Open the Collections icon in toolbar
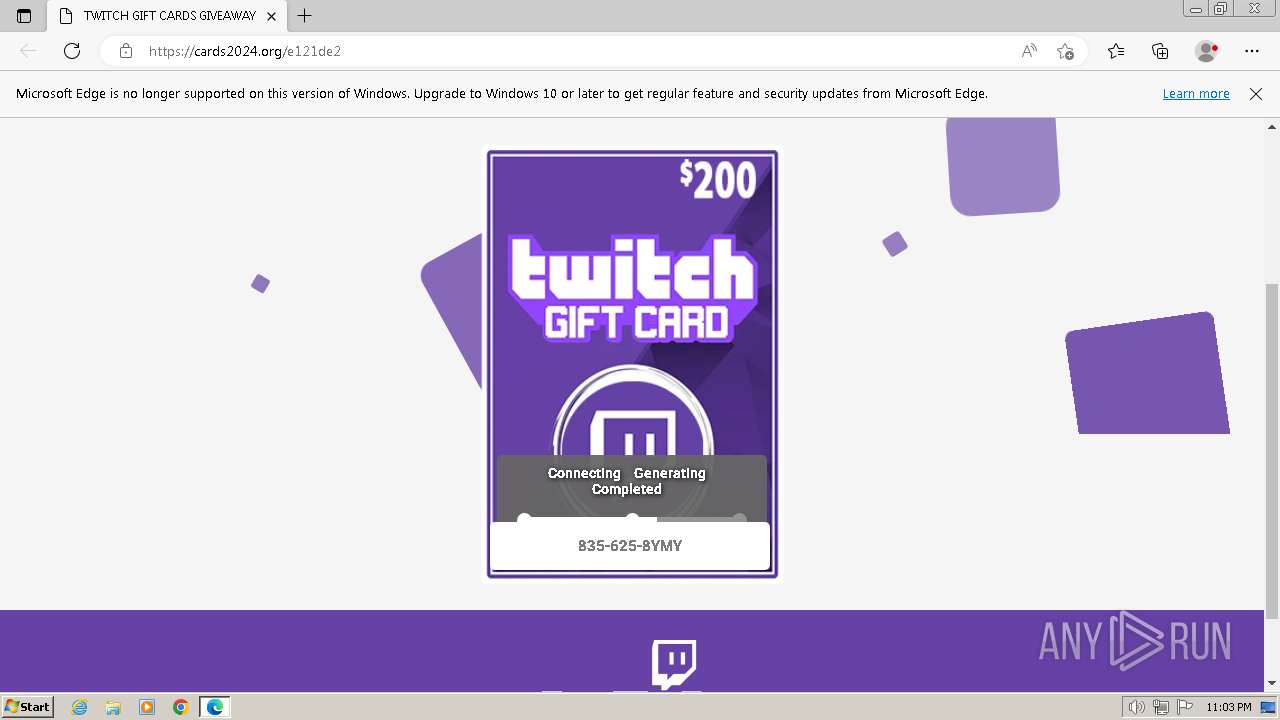Image resolution: width=1280 pixels, height=720 pixels. click(x=1160, y=51)
